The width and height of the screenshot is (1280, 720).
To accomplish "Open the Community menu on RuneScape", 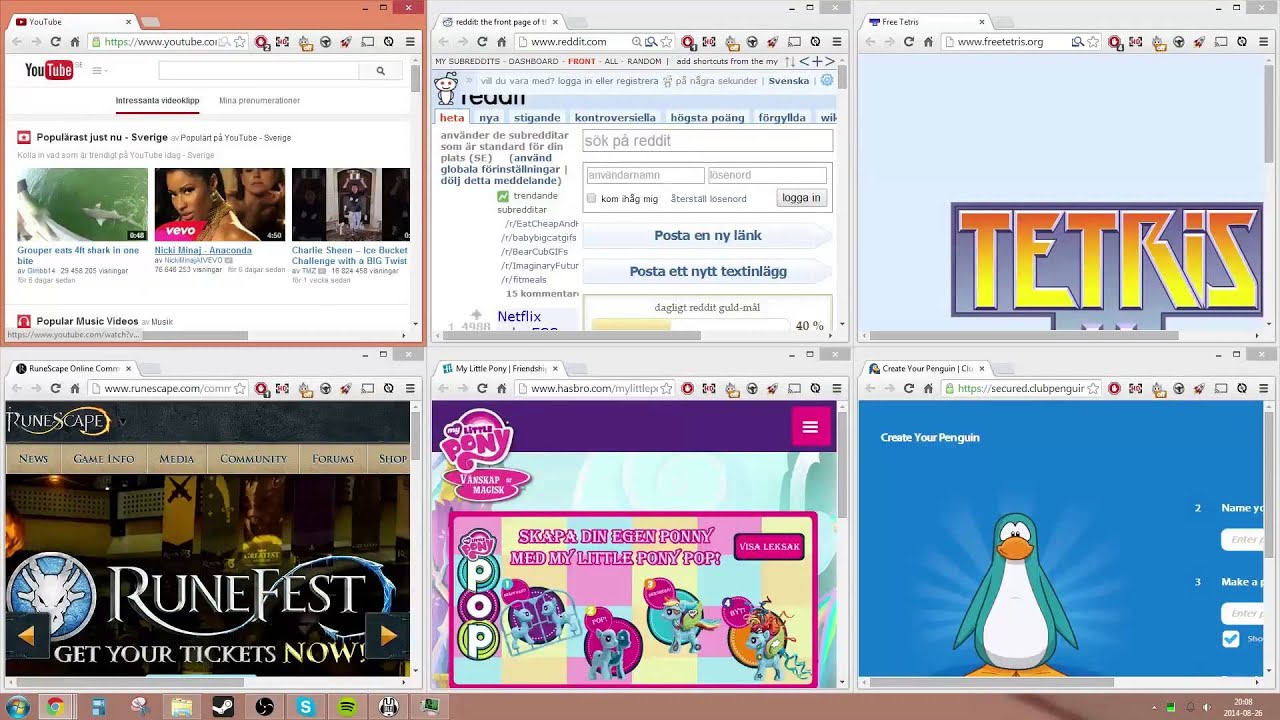I will coord(253,459).
